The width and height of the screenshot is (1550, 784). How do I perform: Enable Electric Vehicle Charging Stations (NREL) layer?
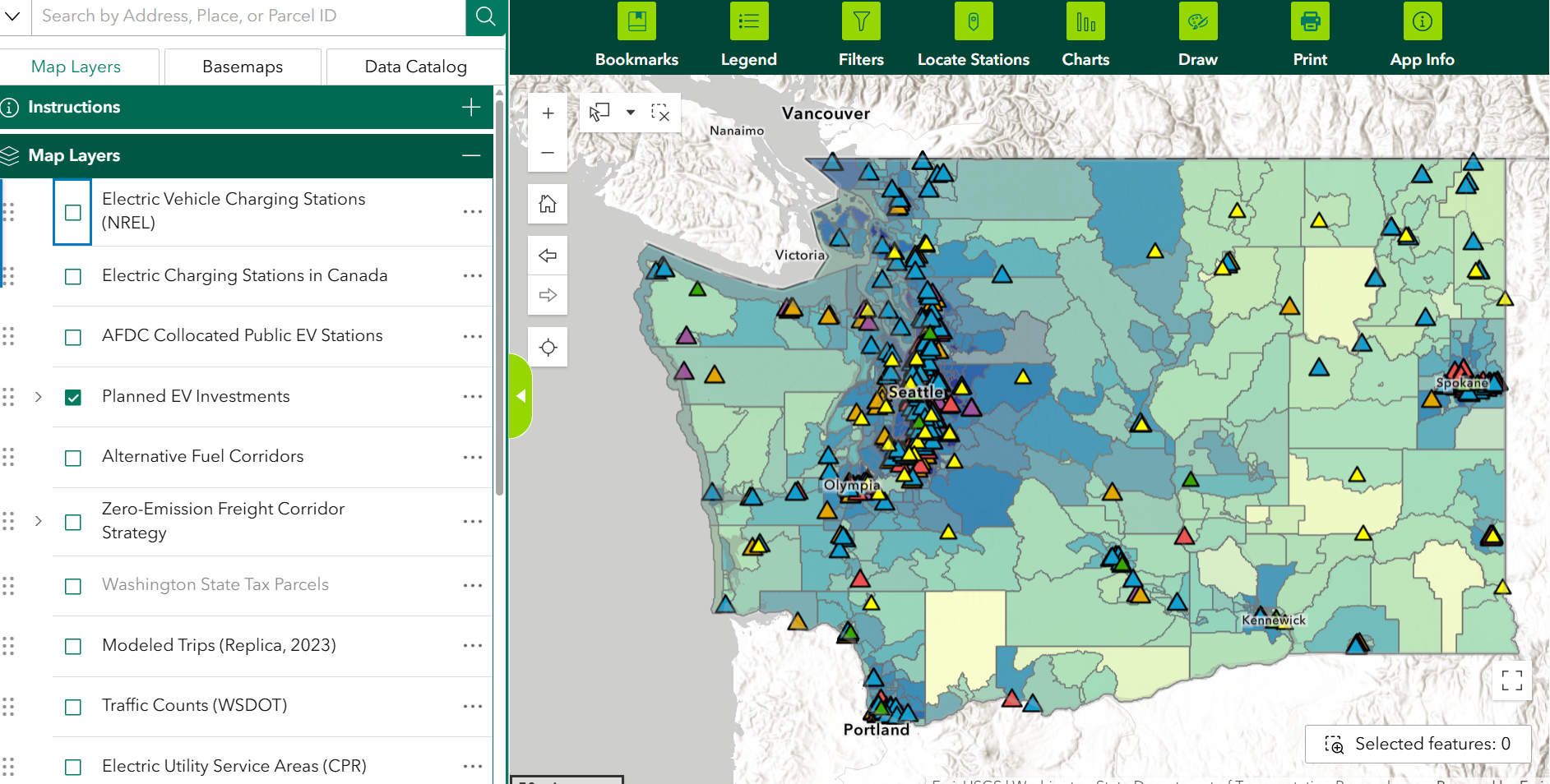tap(73, 212)
